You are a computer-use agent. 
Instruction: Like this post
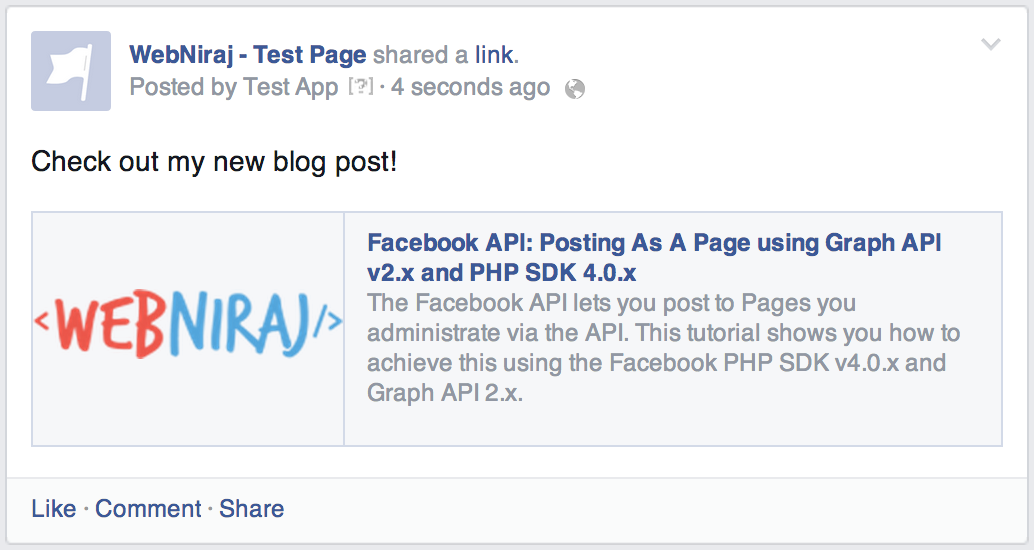[x=53, y=508]
